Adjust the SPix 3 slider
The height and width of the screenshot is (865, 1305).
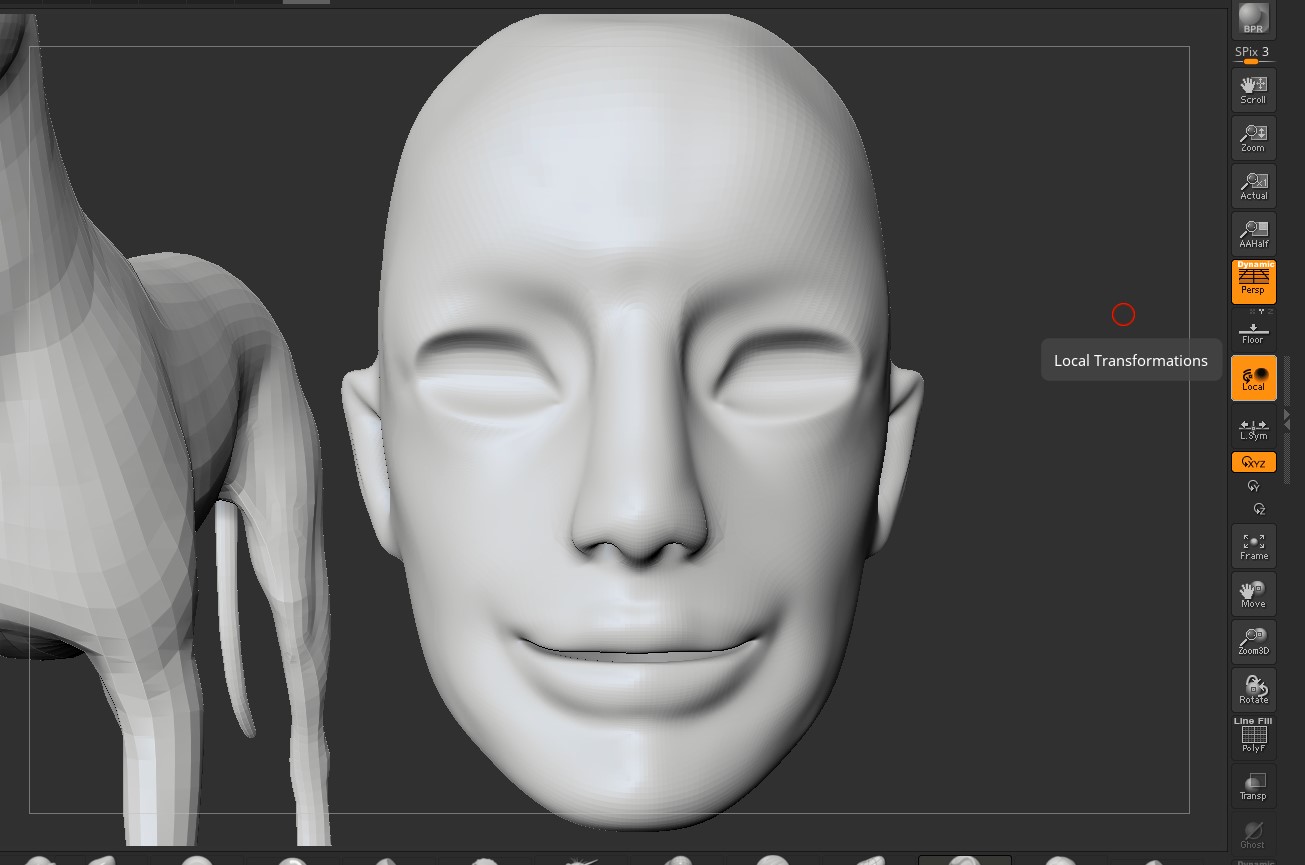1253,54
